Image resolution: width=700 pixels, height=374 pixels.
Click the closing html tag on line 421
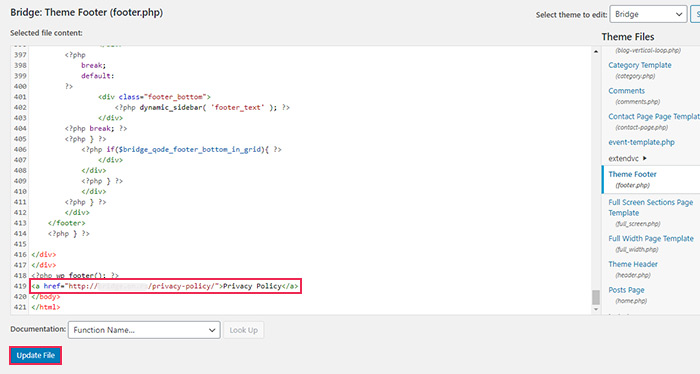(46, 307)
